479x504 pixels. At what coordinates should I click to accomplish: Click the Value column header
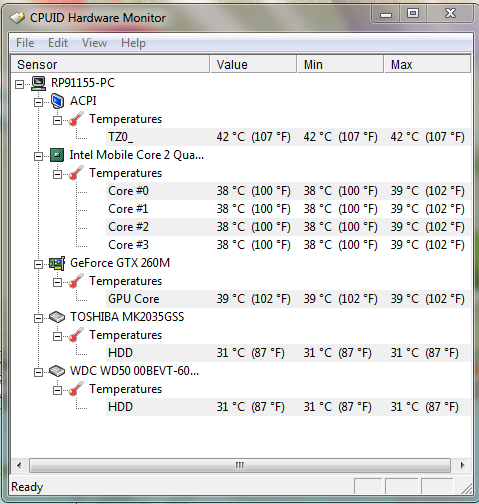[253, 64]
